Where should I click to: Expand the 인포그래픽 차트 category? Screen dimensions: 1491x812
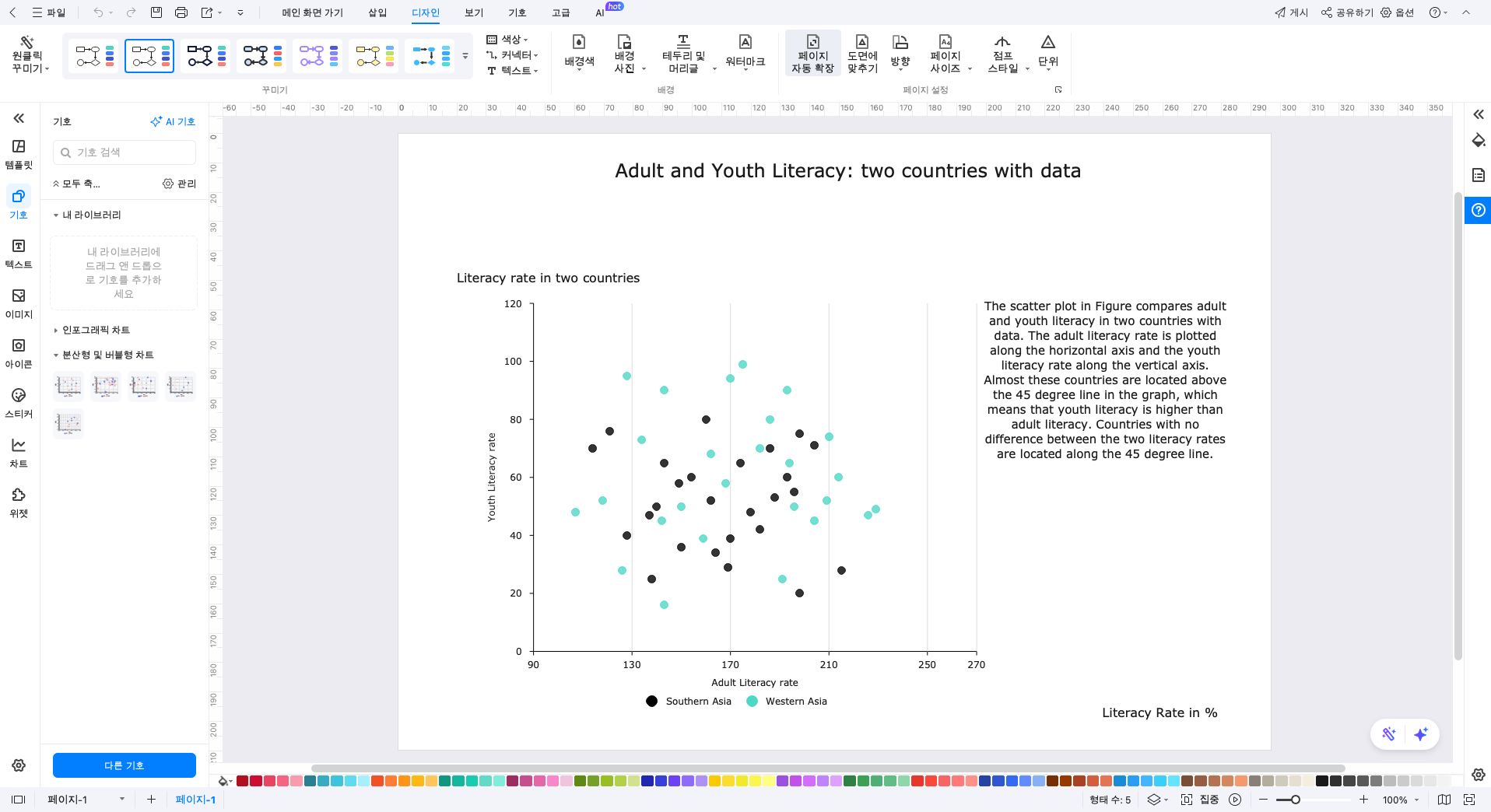pyautogui.click(x=96, y=331)
